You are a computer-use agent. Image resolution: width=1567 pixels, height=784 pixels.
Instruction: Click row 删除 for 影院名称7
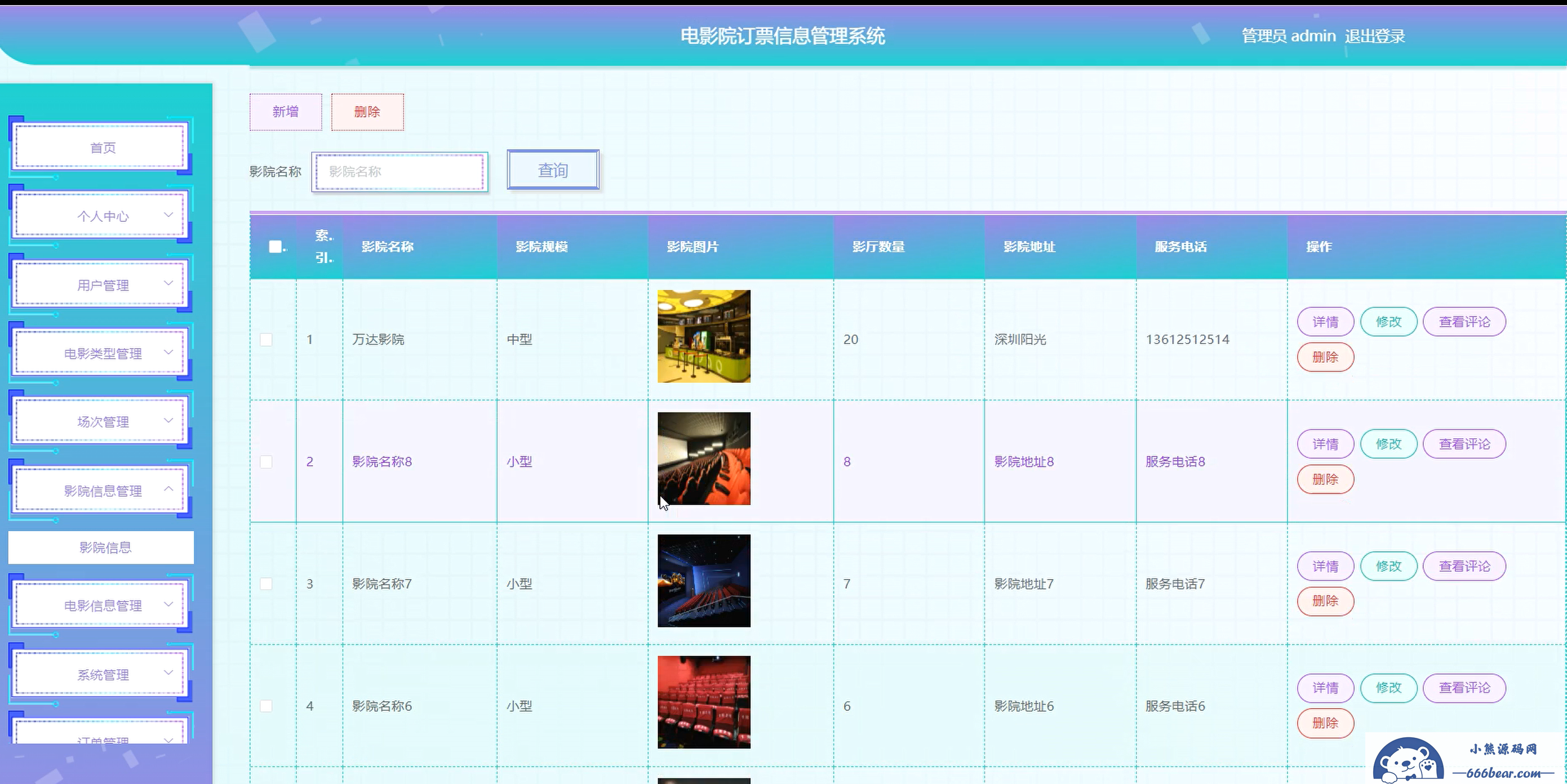pos(1325,601)
